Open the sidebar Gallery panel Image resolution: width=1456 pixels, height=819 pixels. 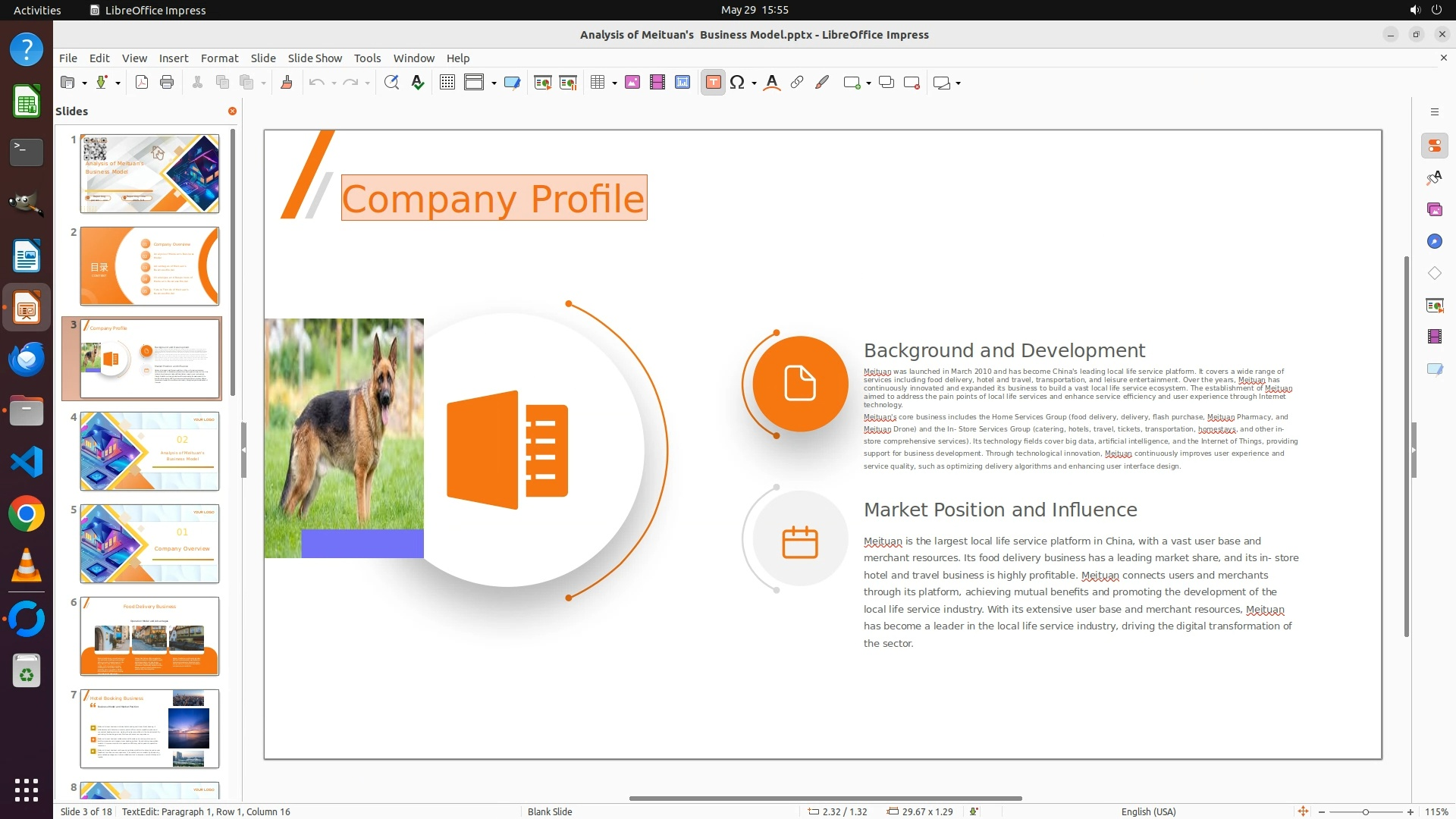point(1434,209)
